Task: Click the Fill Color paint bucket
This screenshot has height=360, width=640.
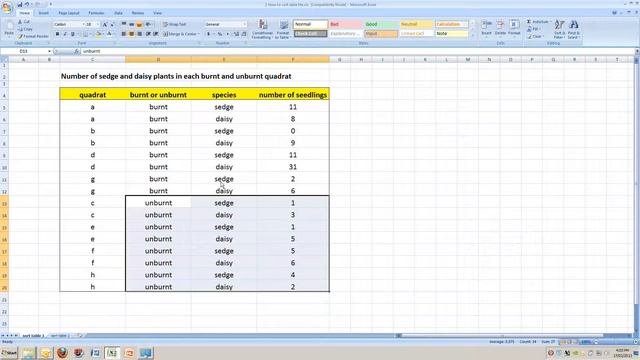Action: (x=98, y=34)
